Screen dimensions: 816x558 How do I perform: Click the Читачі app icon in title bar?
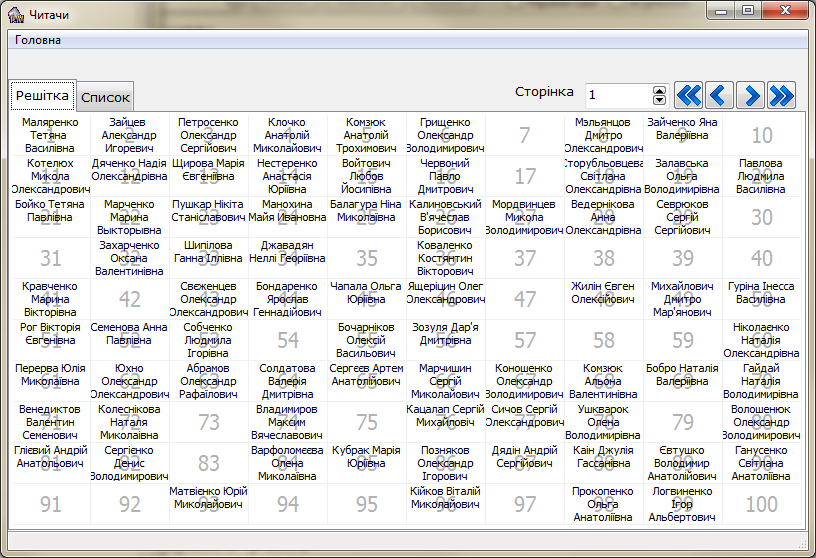pos(15,13)
